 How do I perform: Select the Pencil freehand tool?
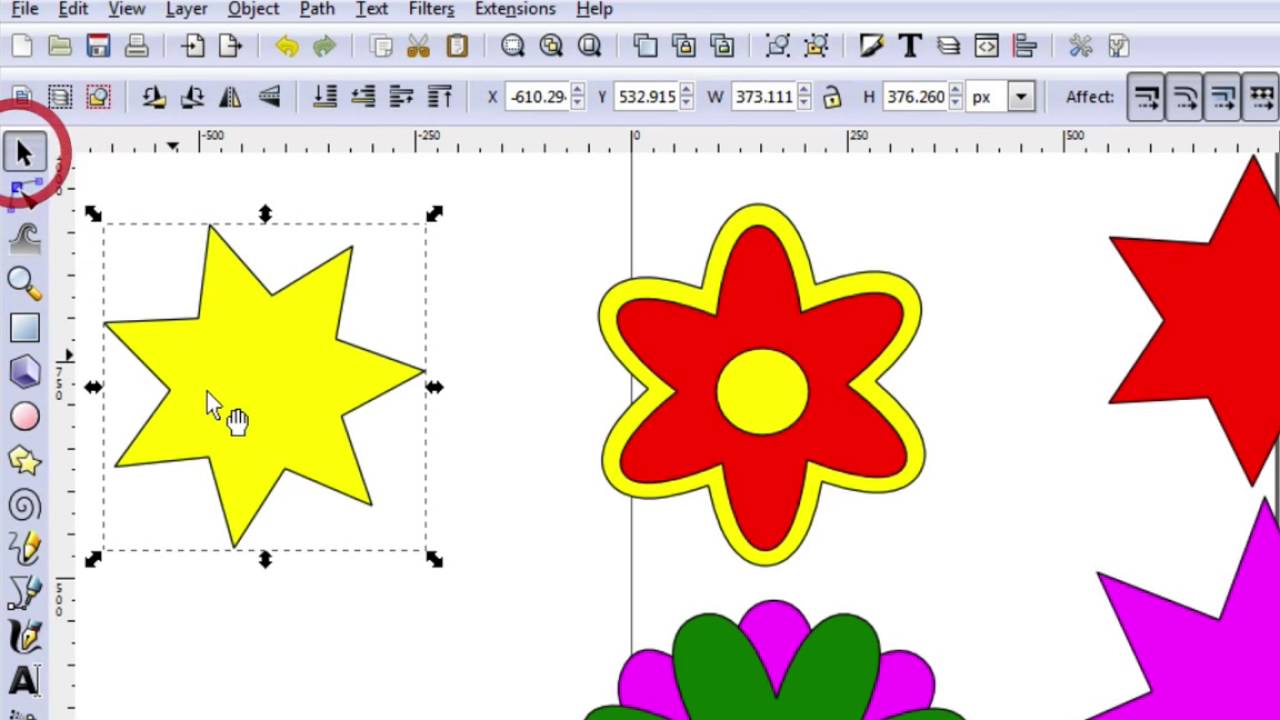(24, 548)
